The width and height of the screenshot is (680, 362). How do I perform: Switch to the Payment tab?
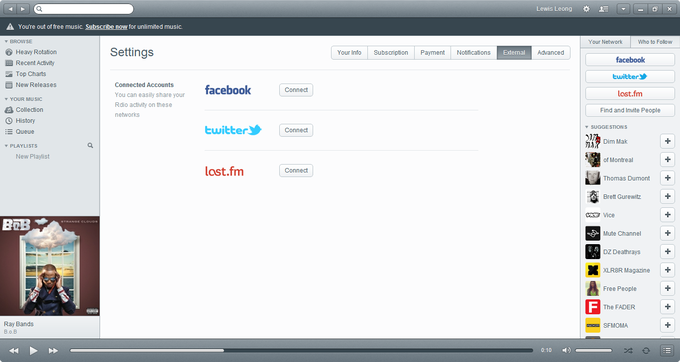432,52
